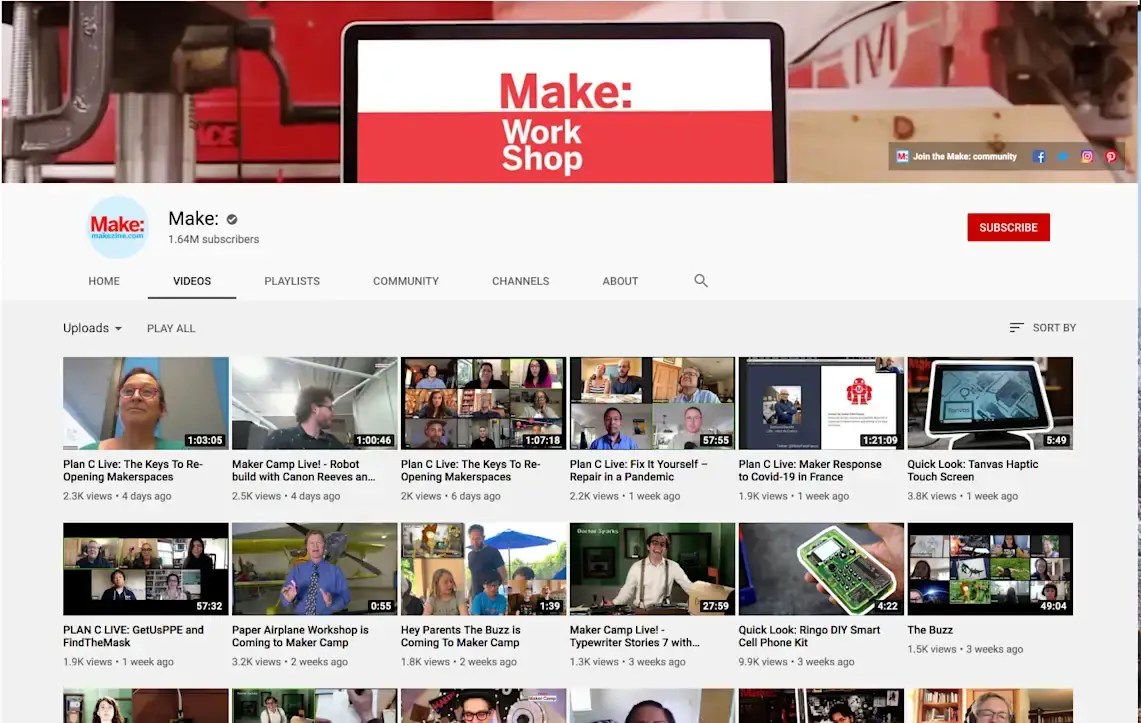Open the Sort By menu
Image resolution: width=1141 pixels, height=723 pixels.
click(1043, 328)
